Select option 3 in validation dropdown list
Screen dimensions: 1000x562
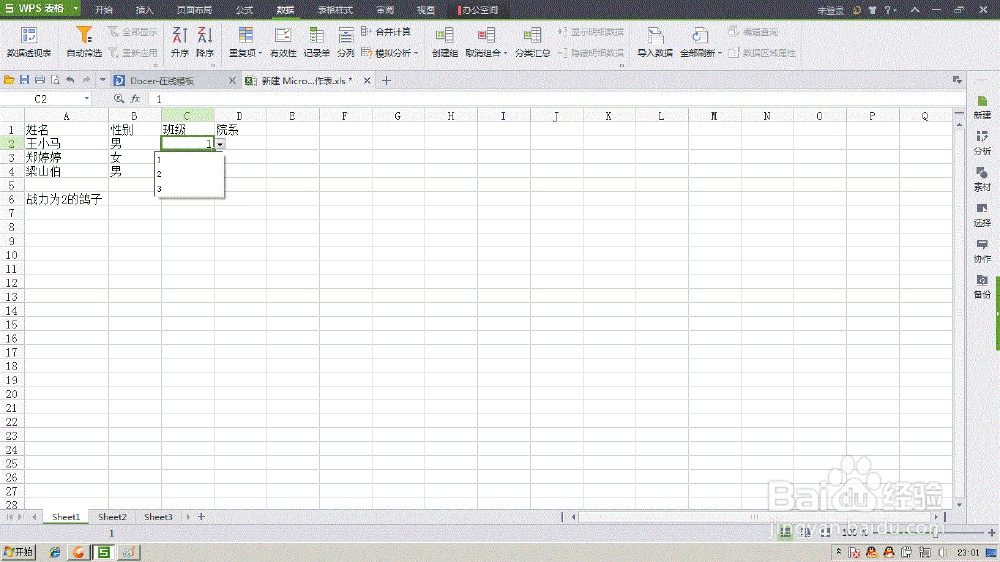pyautogui.click(x=189, y=189)
